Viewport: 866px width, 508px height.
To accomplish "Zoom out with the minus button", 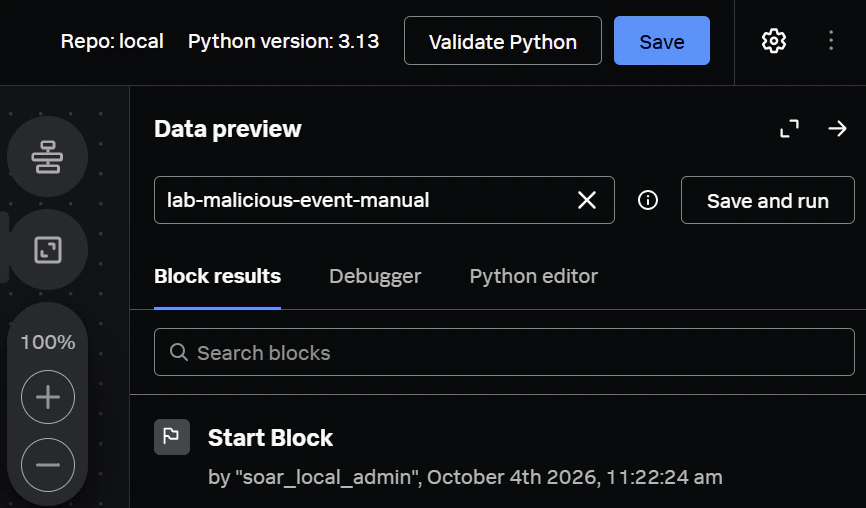I will [48, 465].
